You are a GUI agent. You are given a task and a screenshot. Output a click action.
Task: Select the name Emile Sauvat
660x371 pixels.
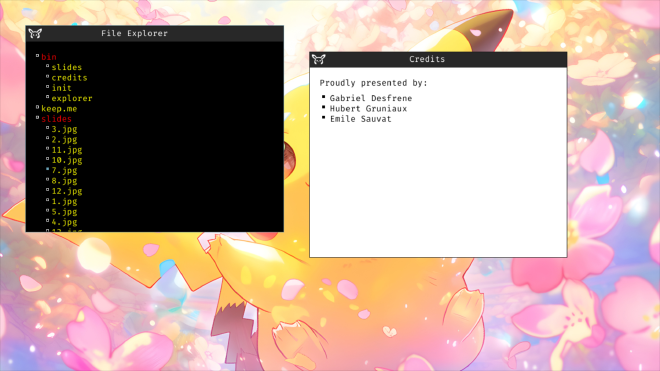point(361,119)
